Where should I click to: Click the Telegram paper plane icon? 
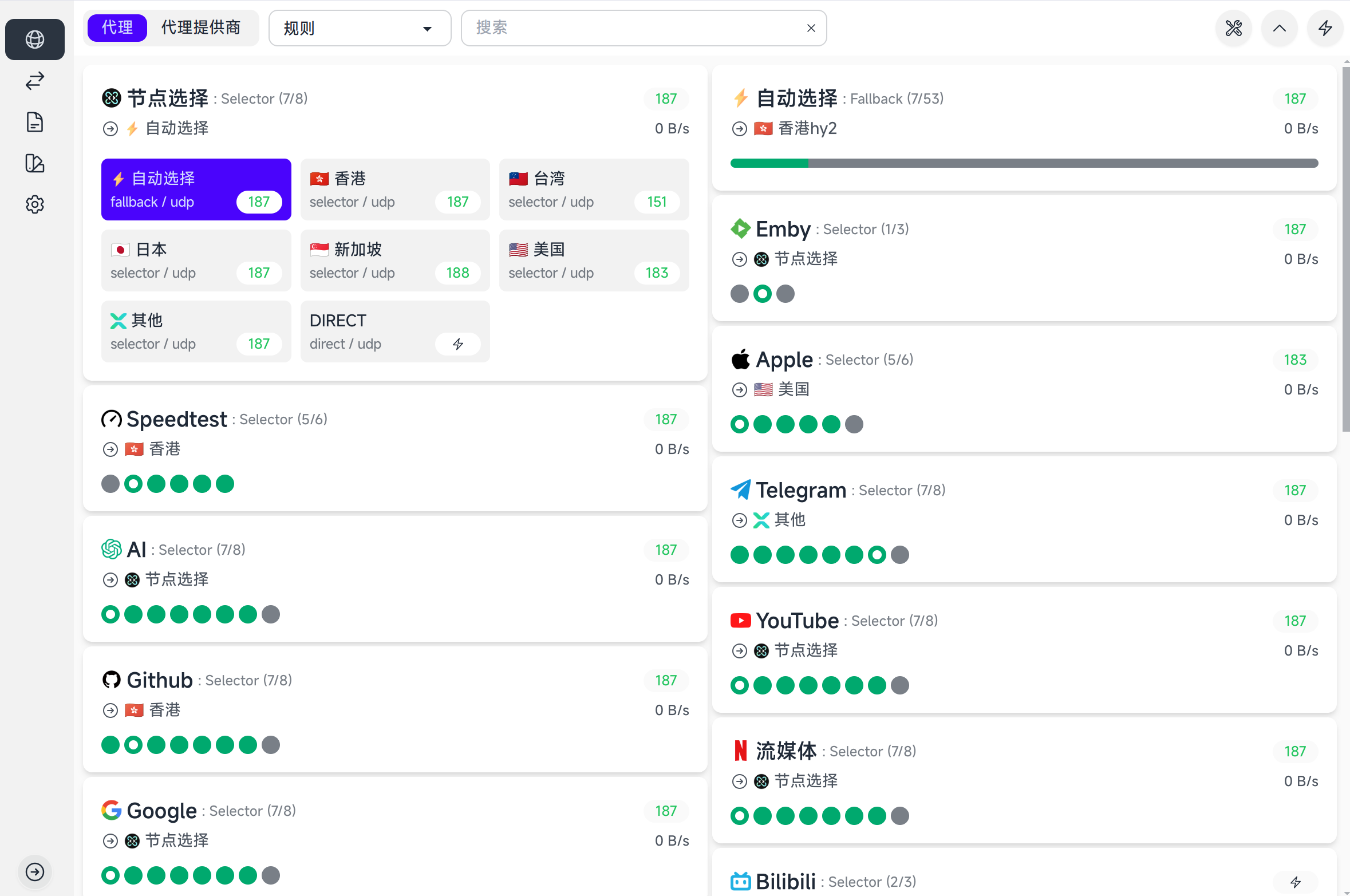coord(741,490)
